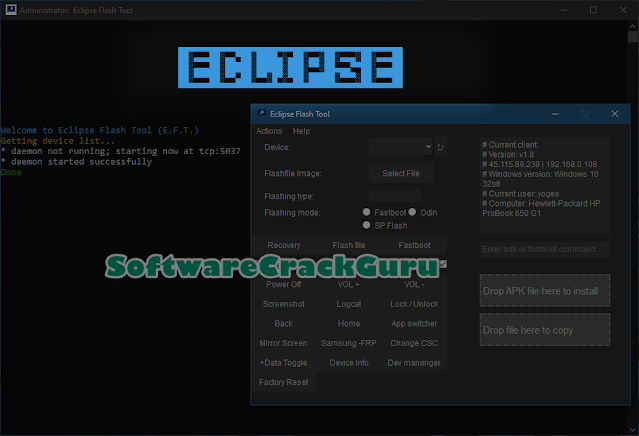Click the Fastboot reboot button
Viewport: 639px width, 436px height.
(414, 245)
